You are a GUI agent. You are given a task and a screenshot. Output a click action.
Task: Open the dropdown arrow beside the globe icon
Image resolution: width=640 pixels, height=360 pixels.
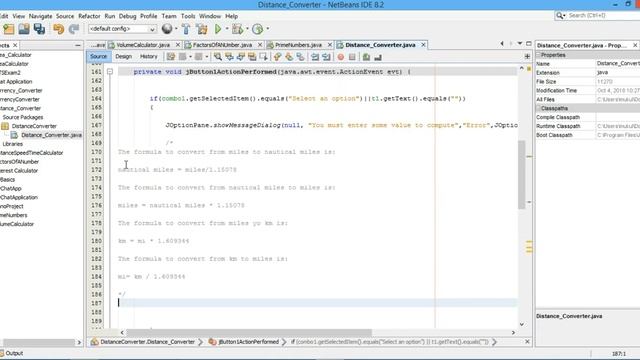click(176, 29)
